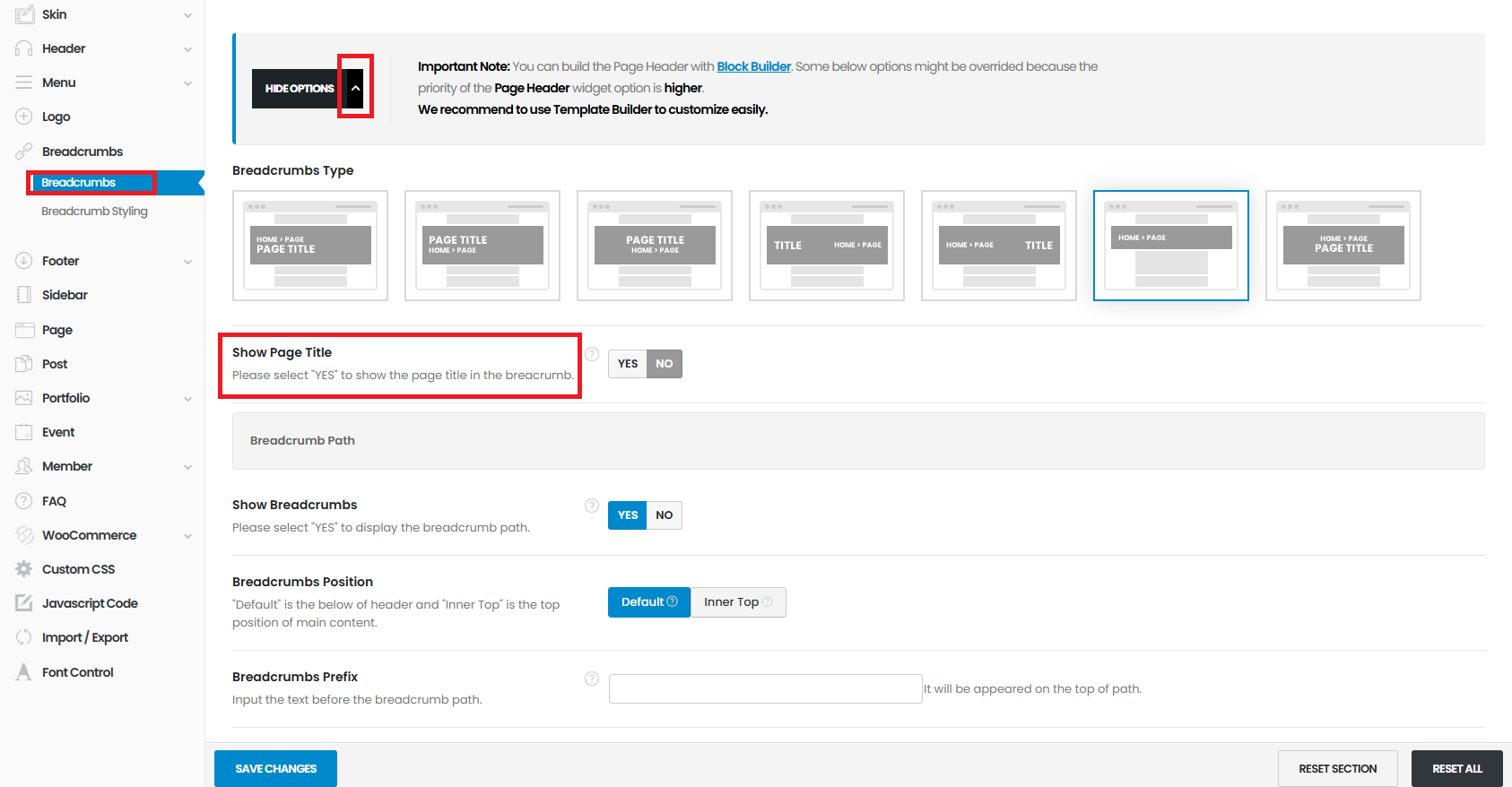Click the Breadcrumb Path section header

pos(858,441)
